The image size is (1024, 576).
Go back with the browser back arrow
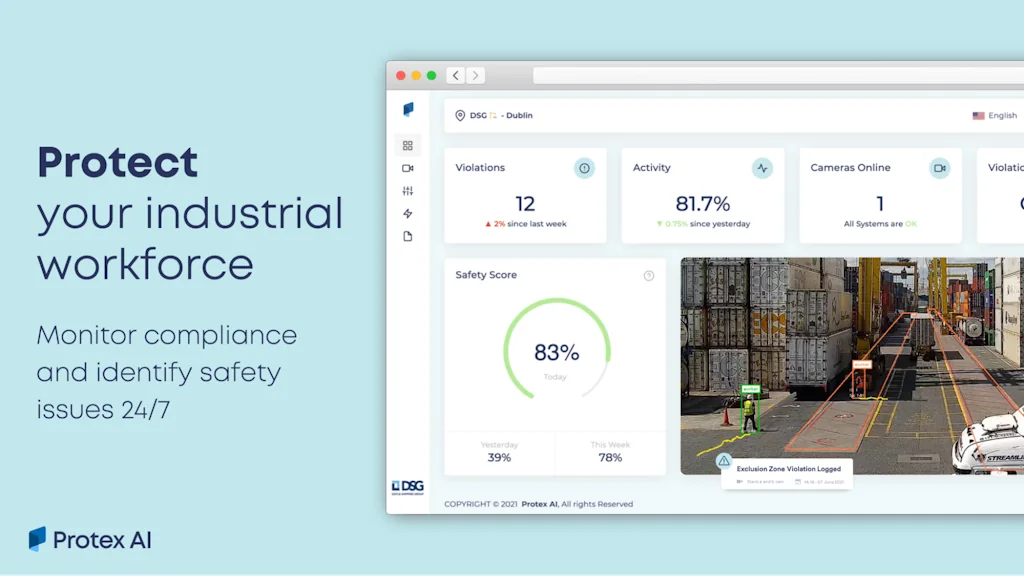(456, 75)
